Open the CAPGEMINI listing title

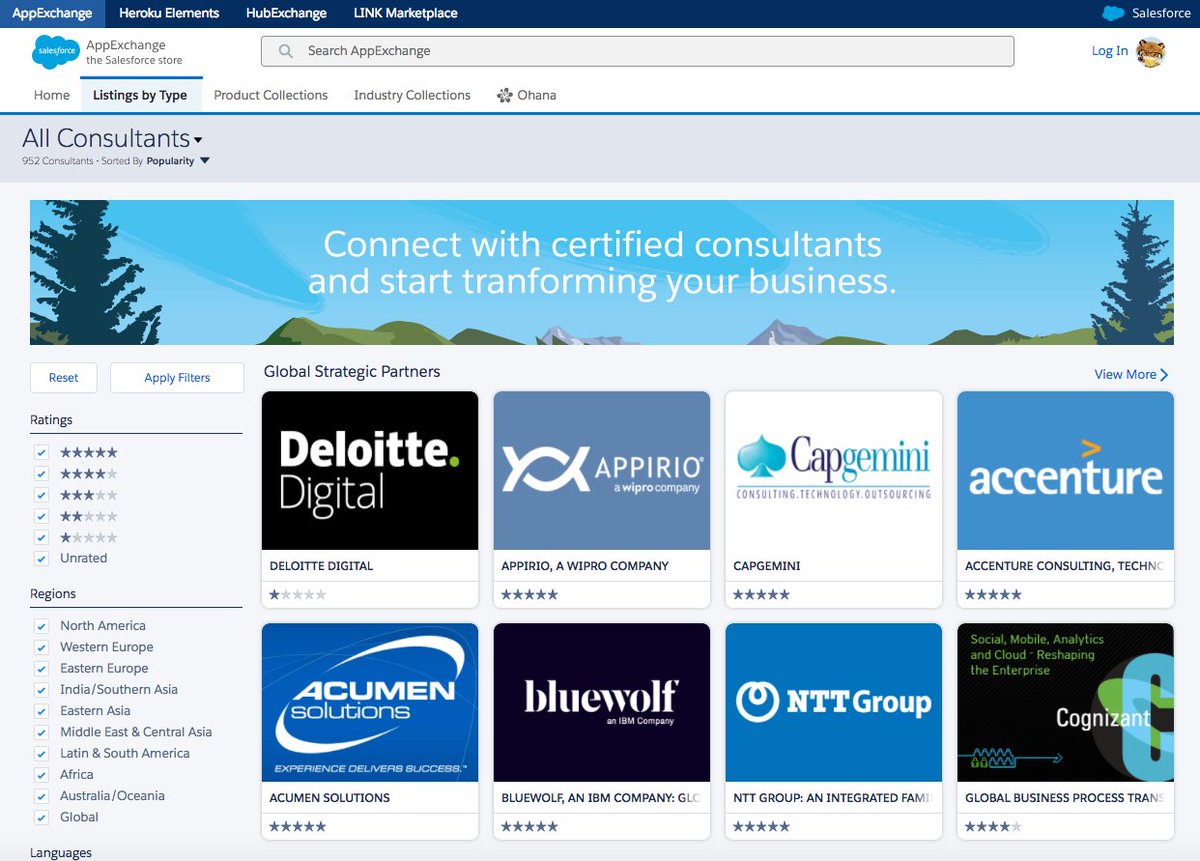point(767,566)
